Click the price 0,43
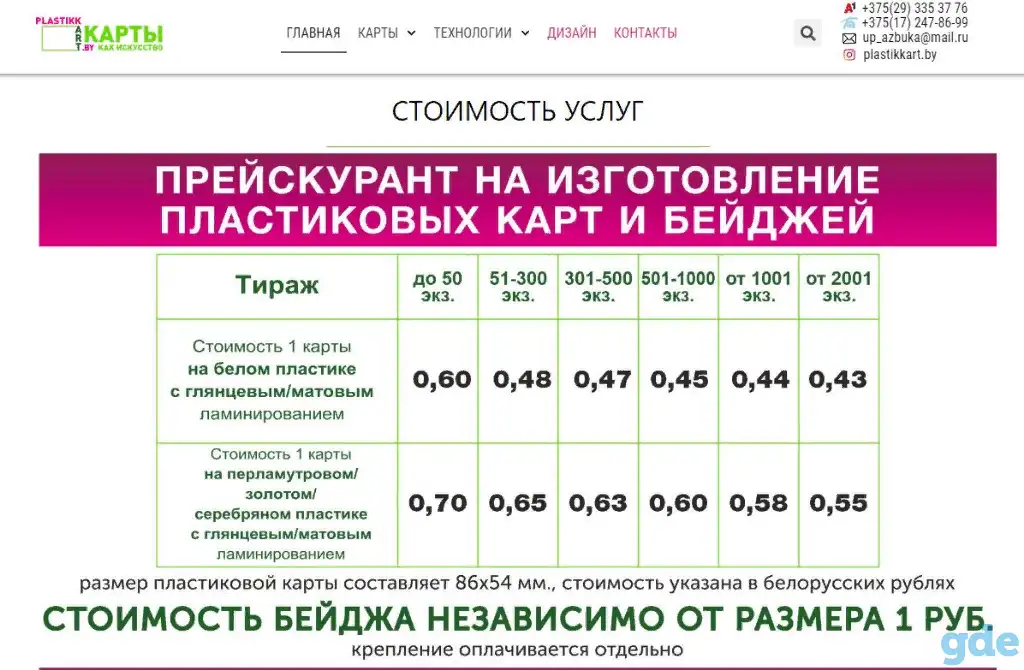Viewport: 1024px width, 670px height. coord(838,379)
